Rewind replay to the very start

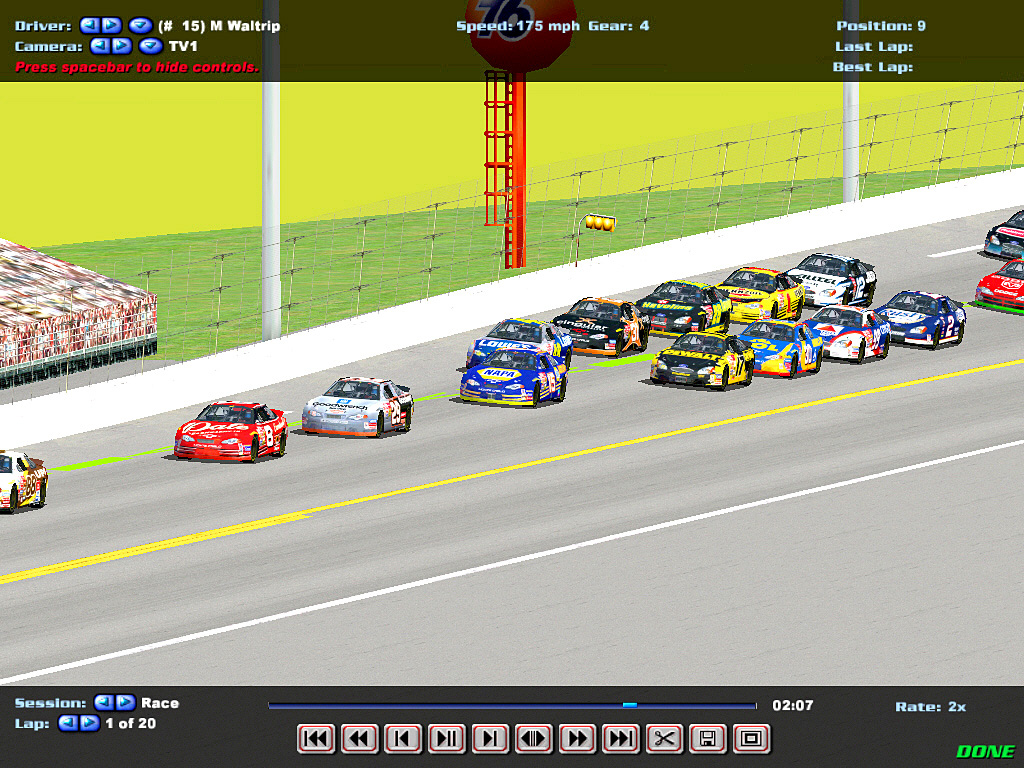click(316, 739)
